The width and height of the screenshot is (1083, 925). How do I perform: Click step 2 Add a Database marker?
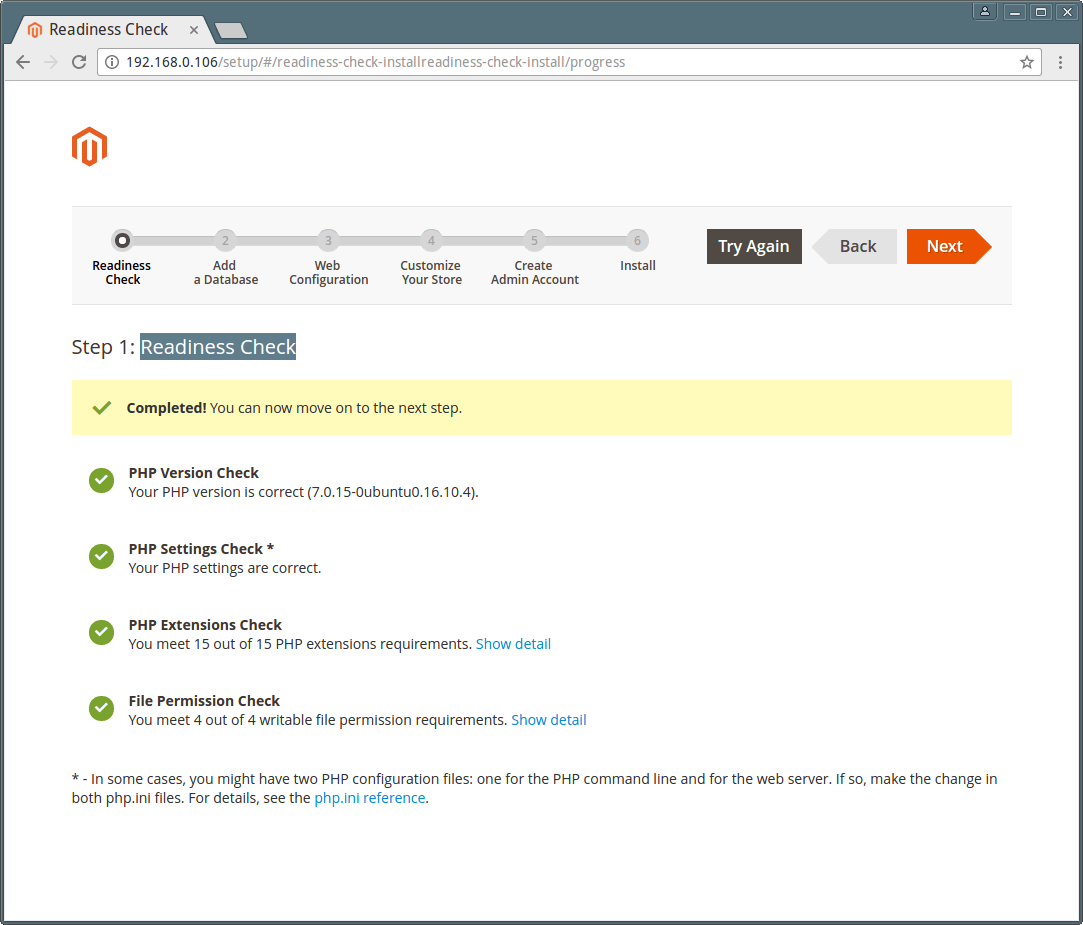point(225,240)
